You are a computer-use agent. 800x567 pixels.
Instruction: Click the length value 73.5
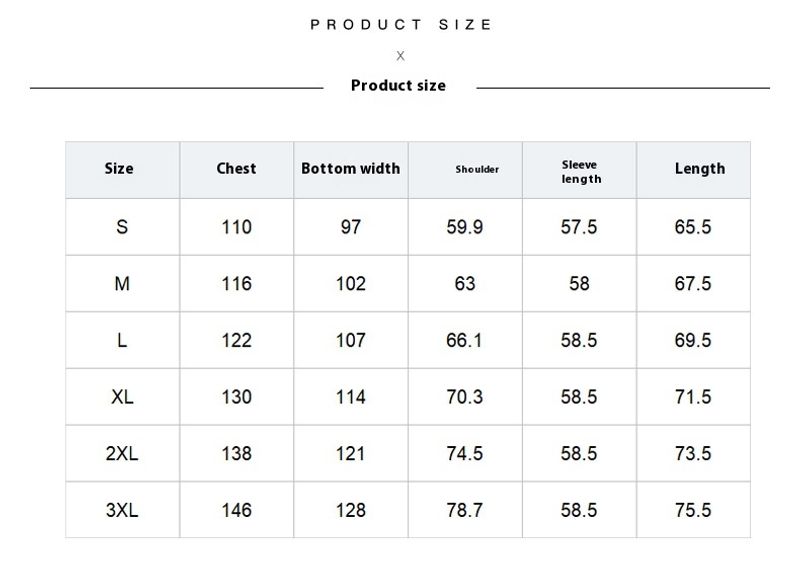click(693, 454)
